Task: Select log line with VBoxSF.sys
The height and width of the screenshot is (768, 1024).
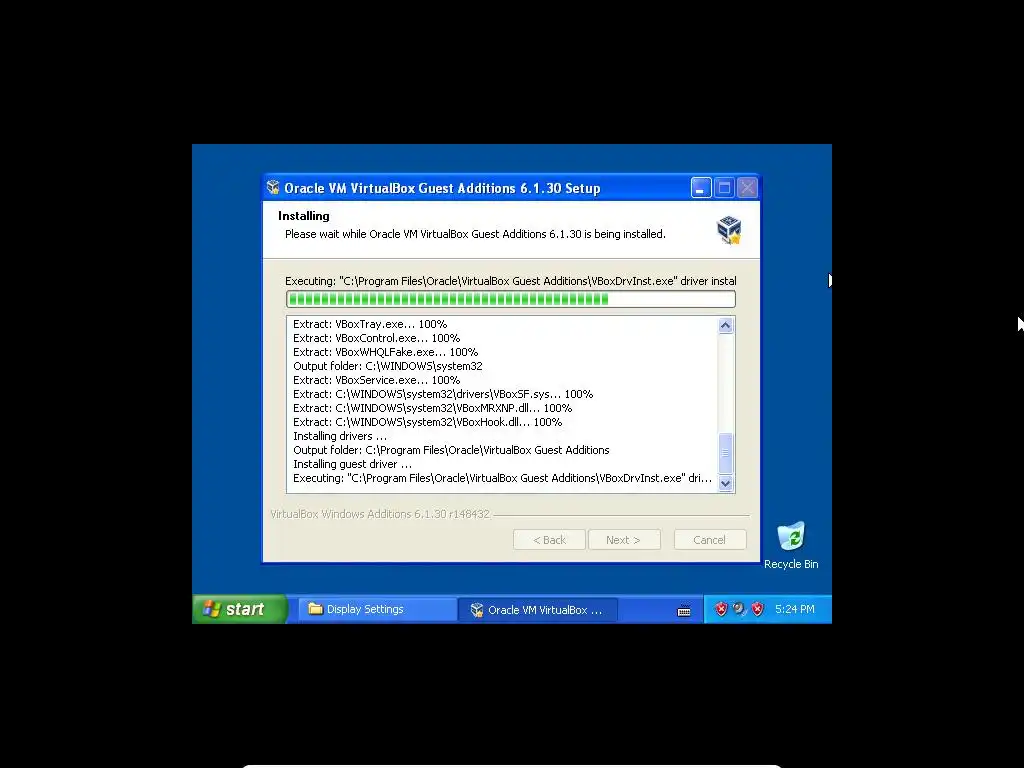Action: click(443, 394)
